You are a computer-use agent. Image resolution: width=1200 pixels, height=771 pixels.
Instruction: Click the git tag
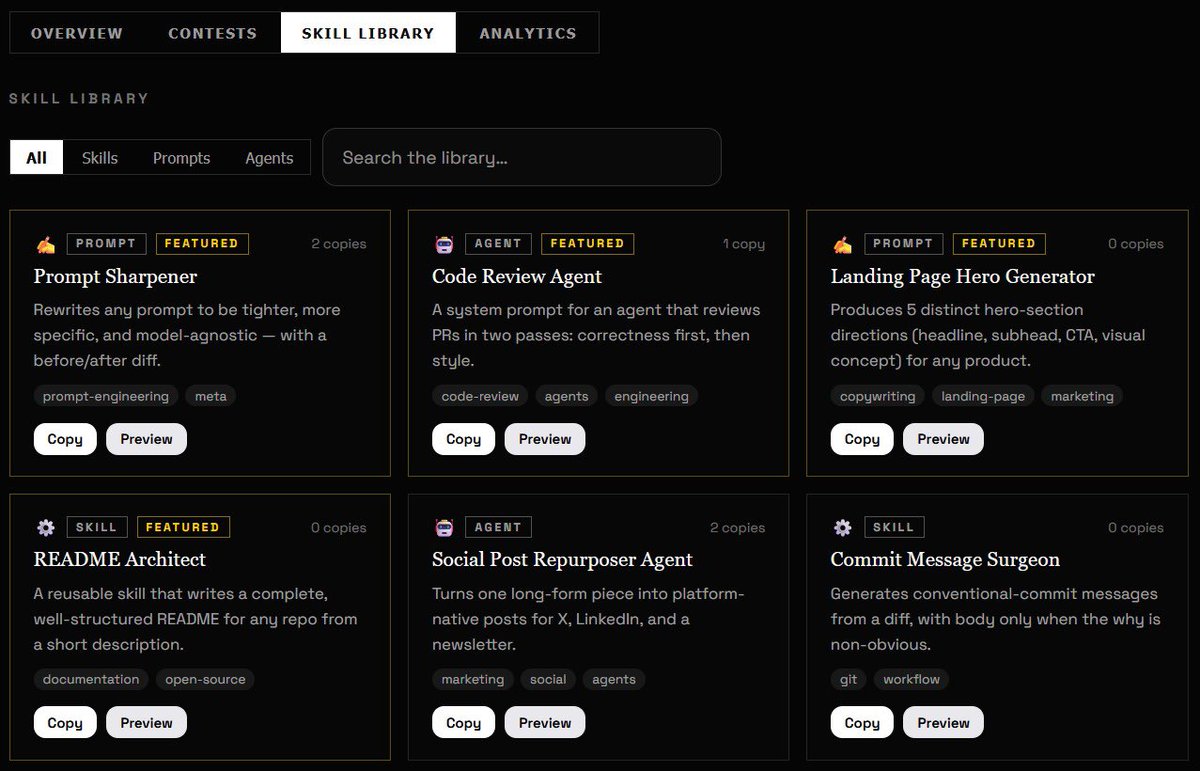[x=849, y=679]
